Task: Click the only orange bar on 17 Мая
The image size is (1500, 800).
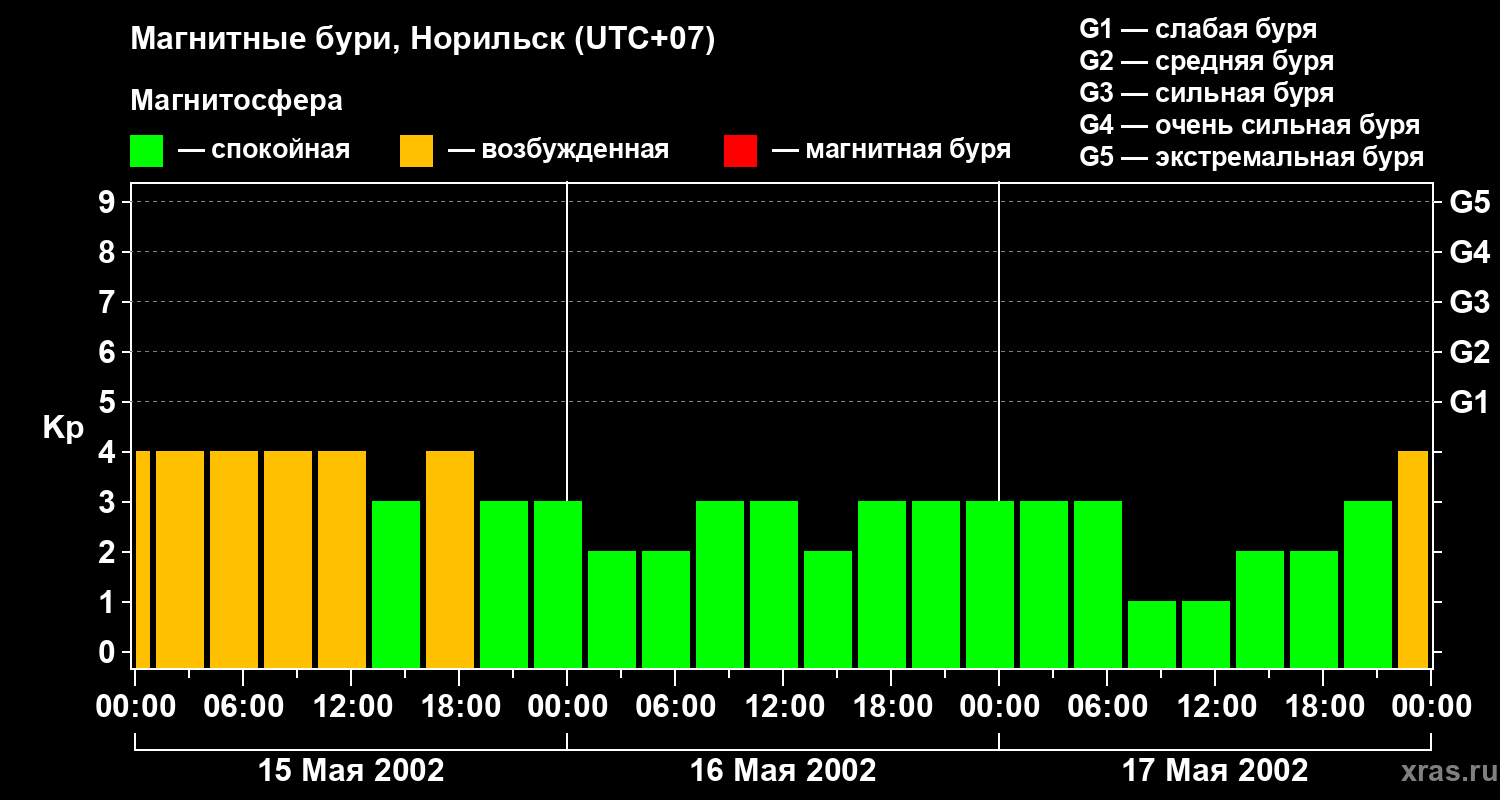Action: point(1413,560)
